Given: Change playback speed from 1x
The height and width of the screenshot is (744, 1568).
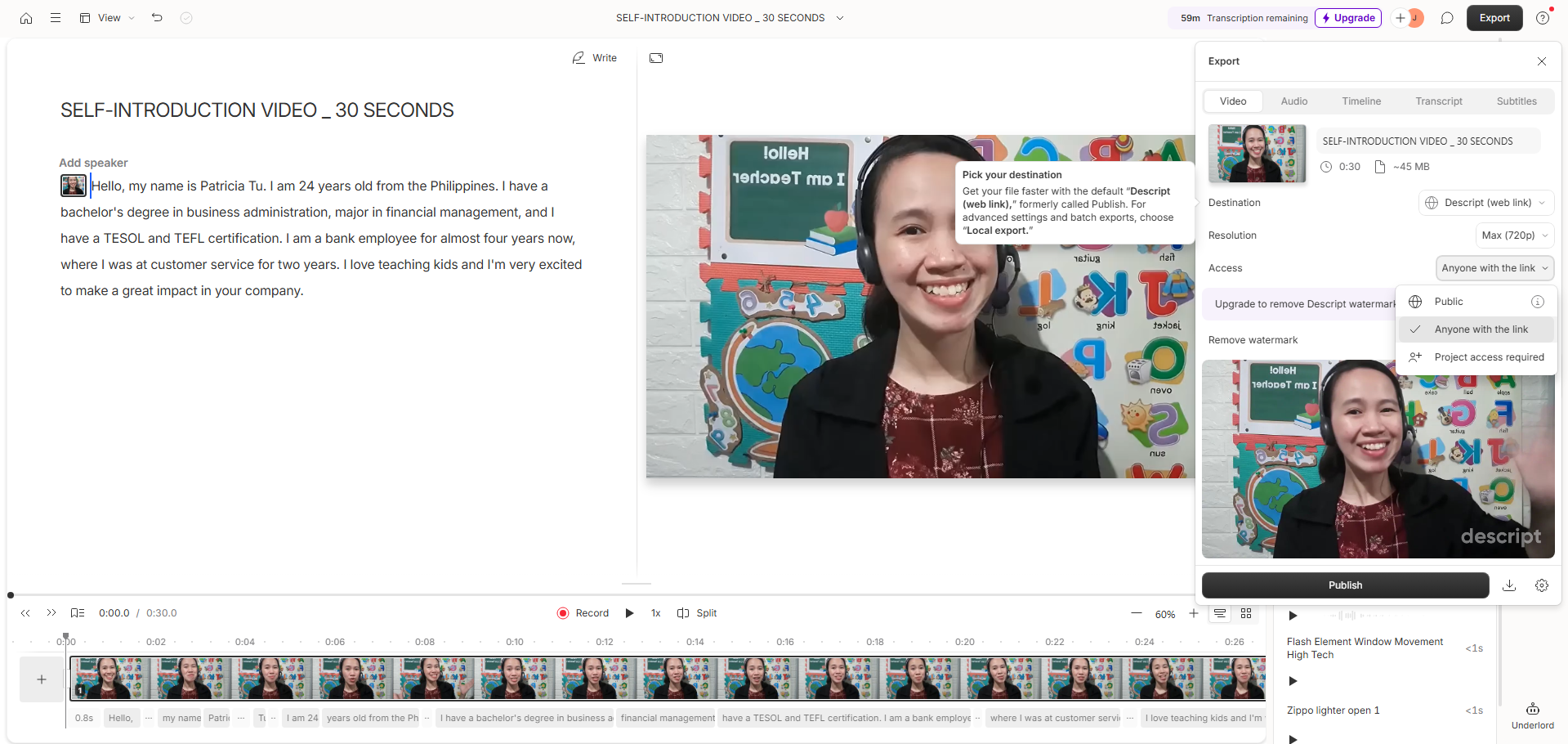Looking at the screenshot, I should 655,613.
